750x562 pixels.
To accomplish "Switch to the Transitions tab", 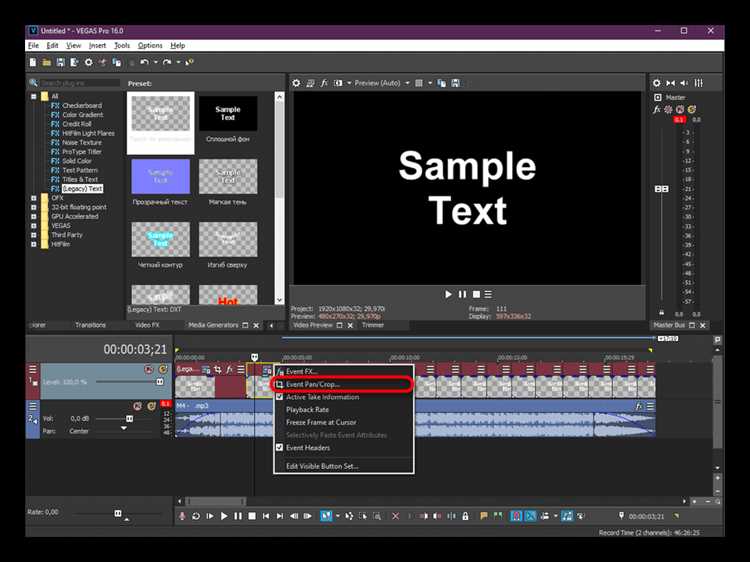I will click(x=90, y=325).
